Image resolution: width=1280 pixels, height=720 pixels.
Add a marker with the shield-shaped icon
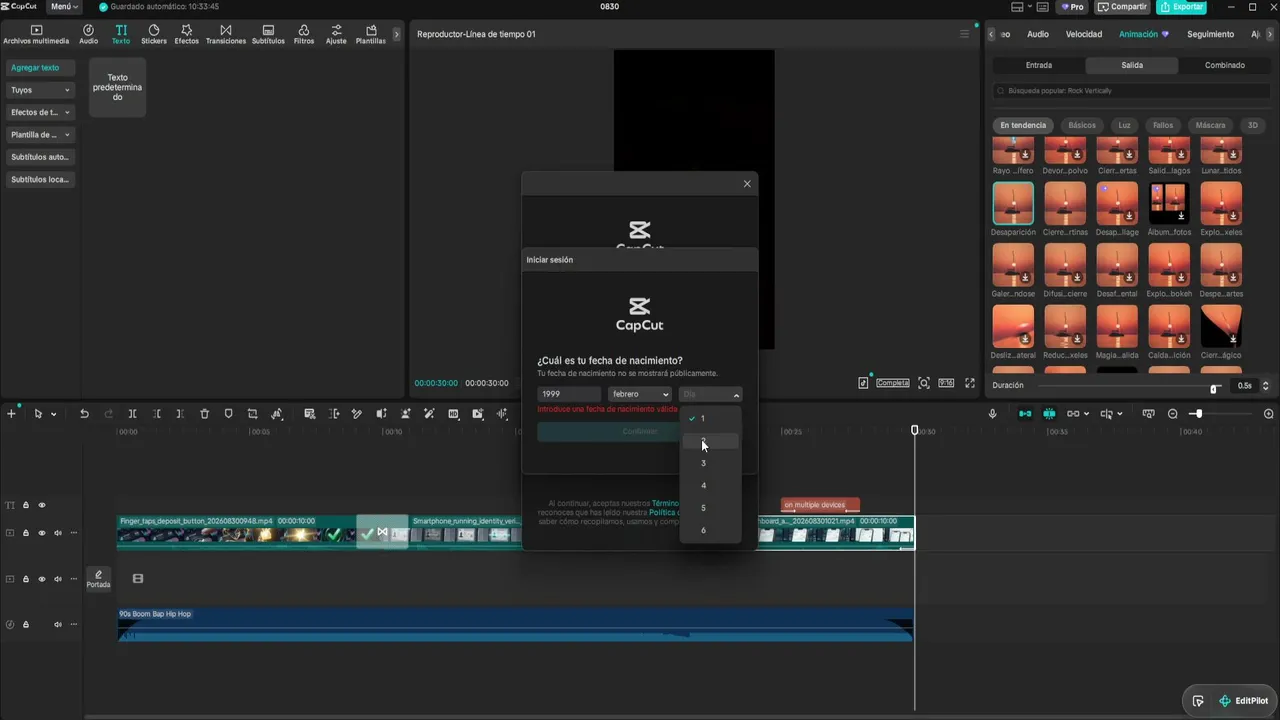tap(229, 414)
